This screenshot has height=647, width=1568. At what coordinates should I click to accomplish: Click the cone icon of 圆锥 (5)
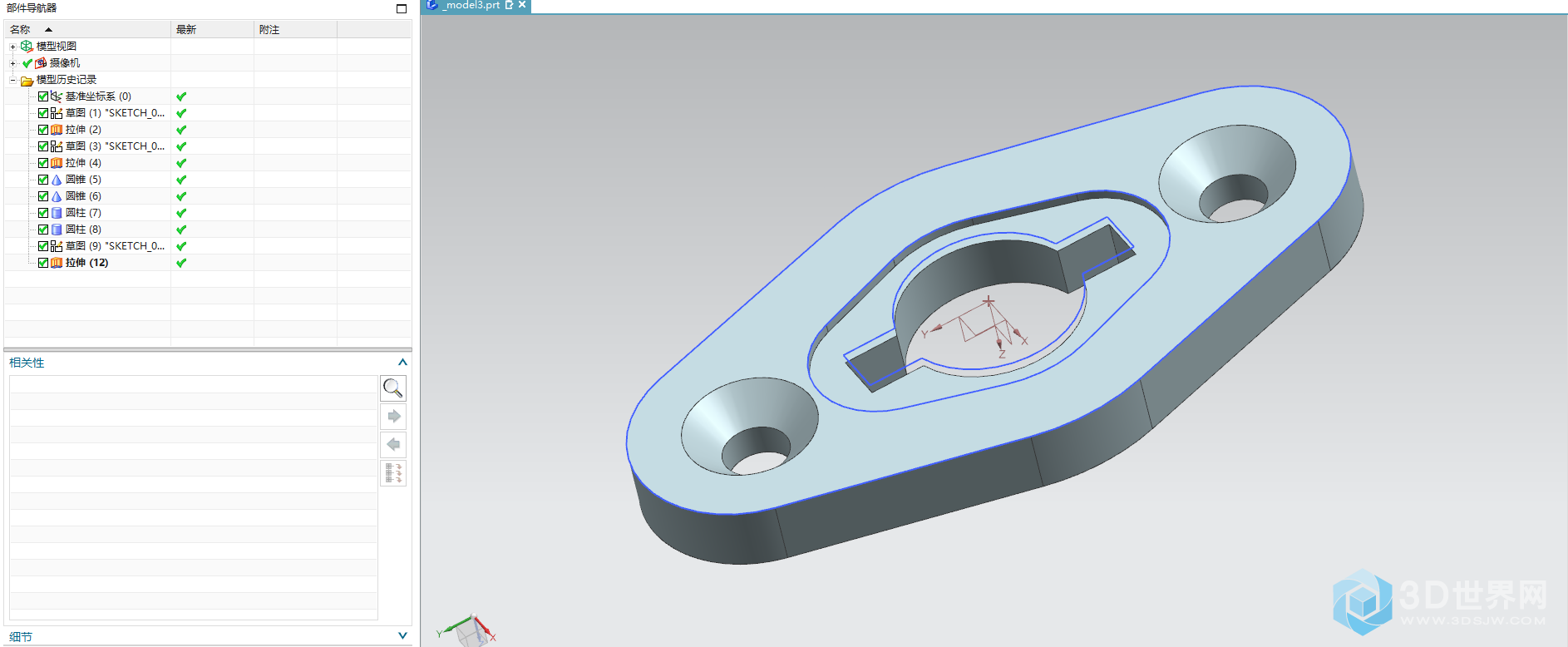57,180
